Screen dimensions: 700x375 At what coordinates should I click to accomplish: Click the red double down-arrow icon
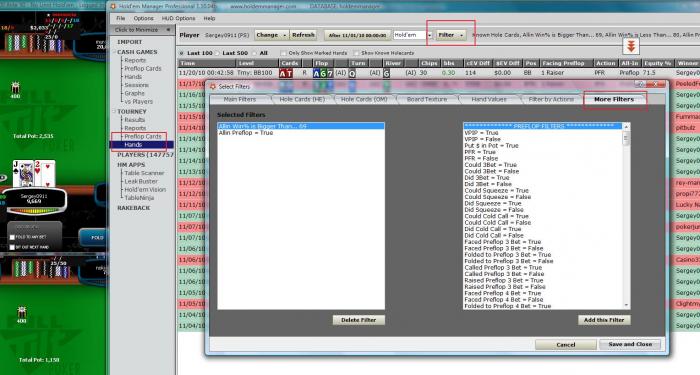(x=631, y=46)
